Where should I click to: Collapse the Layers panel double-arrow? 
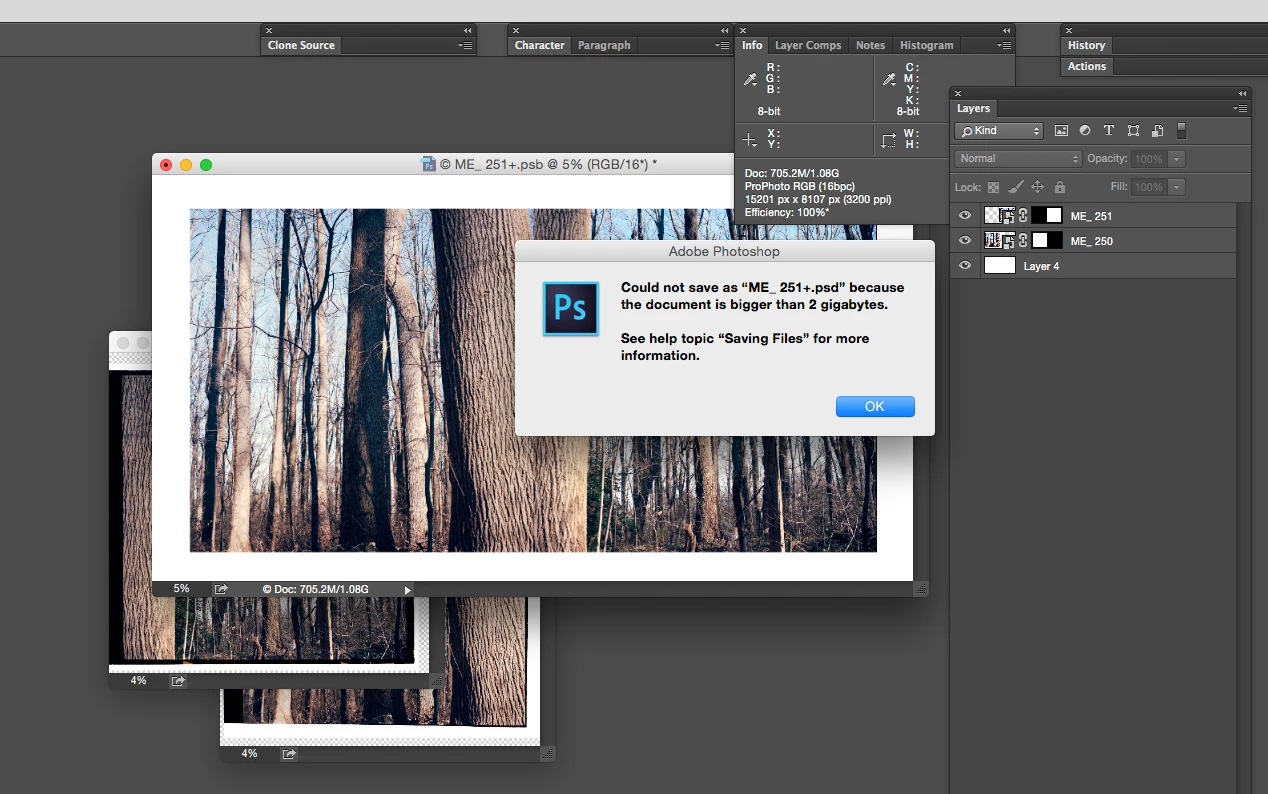(x=1243, y=94)
